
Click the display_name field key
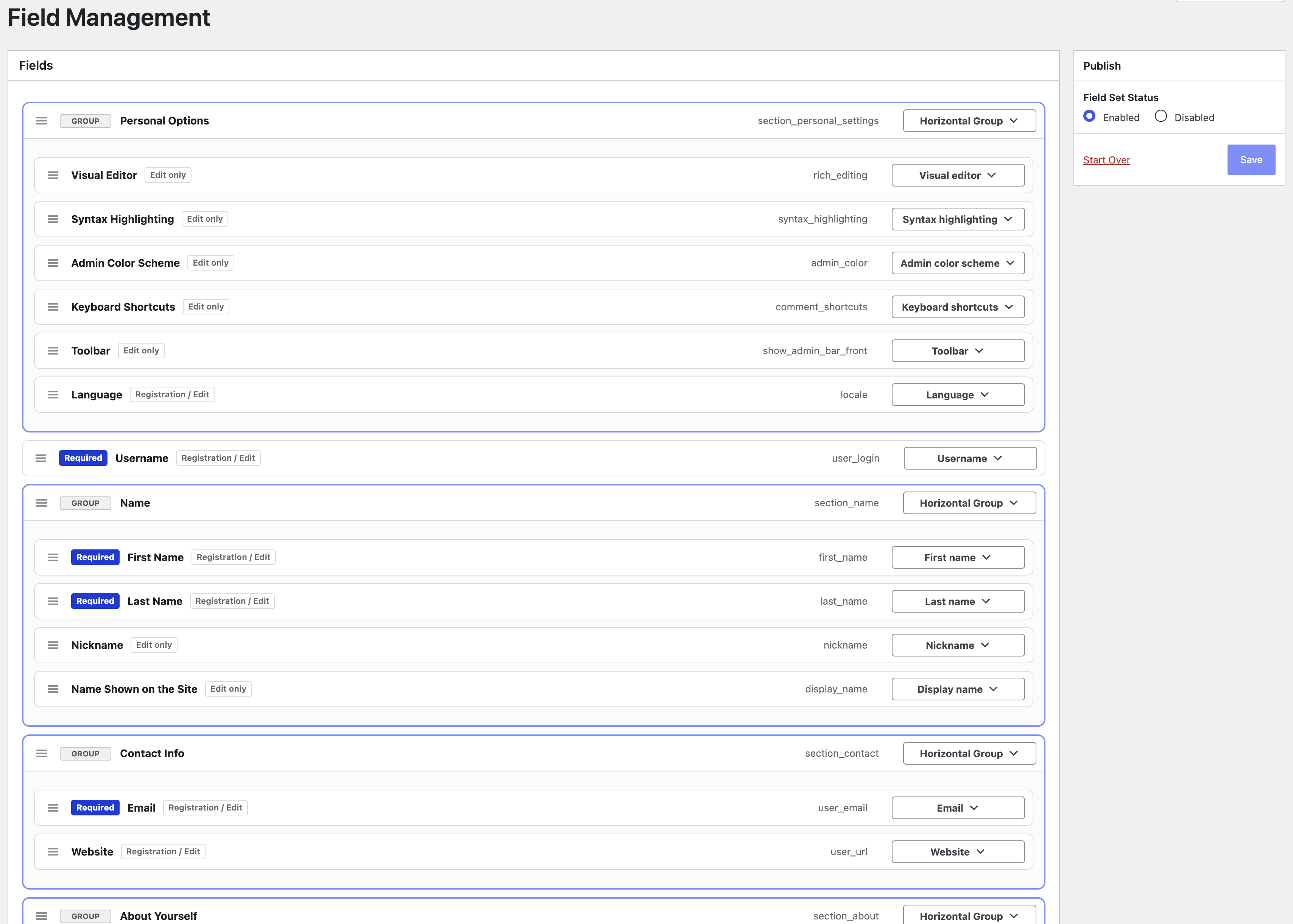pos(836,688)
